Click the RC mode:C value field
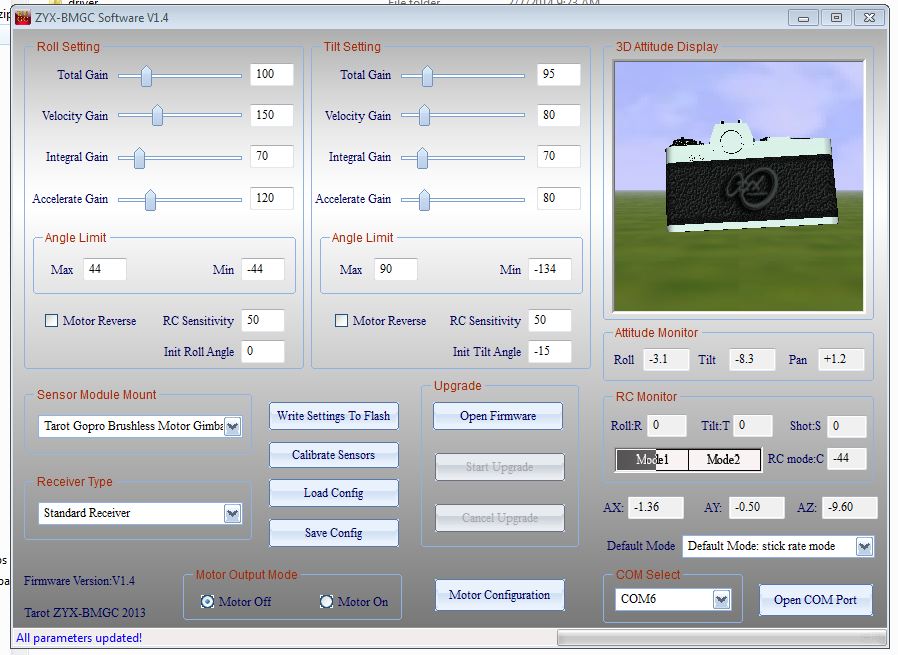 (x=846, y=459)
